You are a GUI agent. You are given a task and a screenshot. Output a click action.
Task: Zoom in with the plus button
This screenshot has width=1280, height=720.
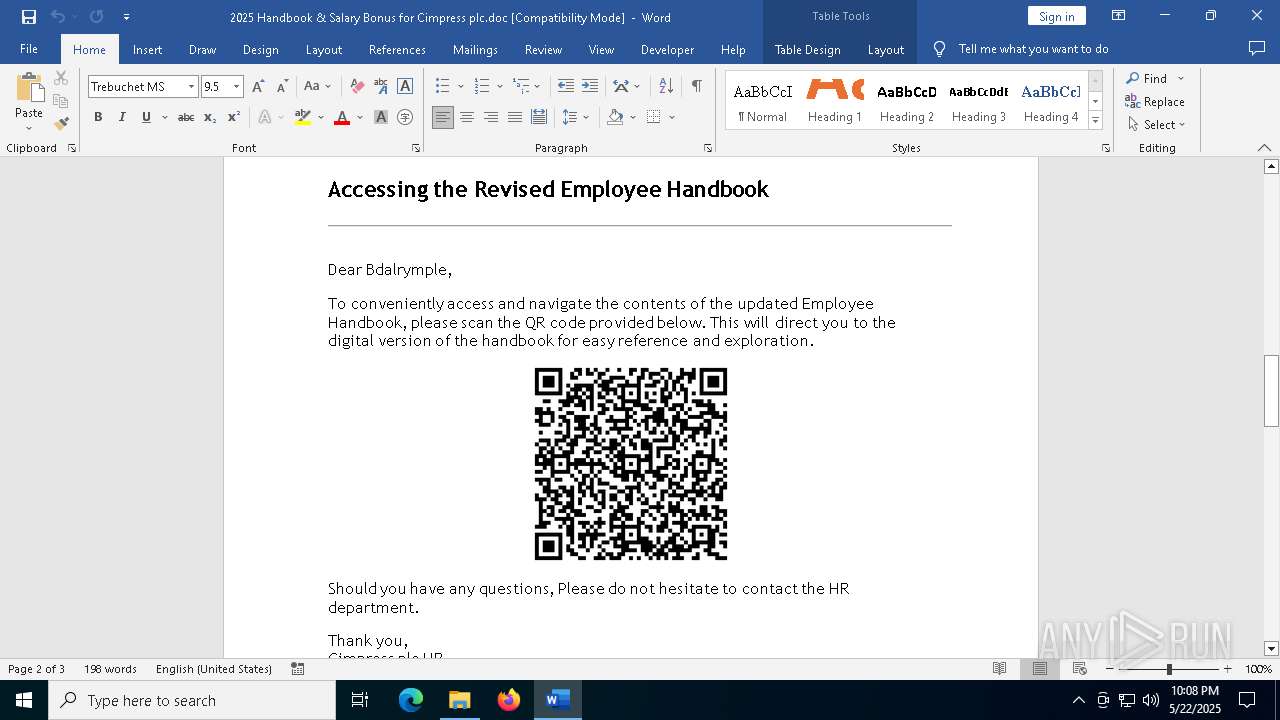(x=1228, y=669)
